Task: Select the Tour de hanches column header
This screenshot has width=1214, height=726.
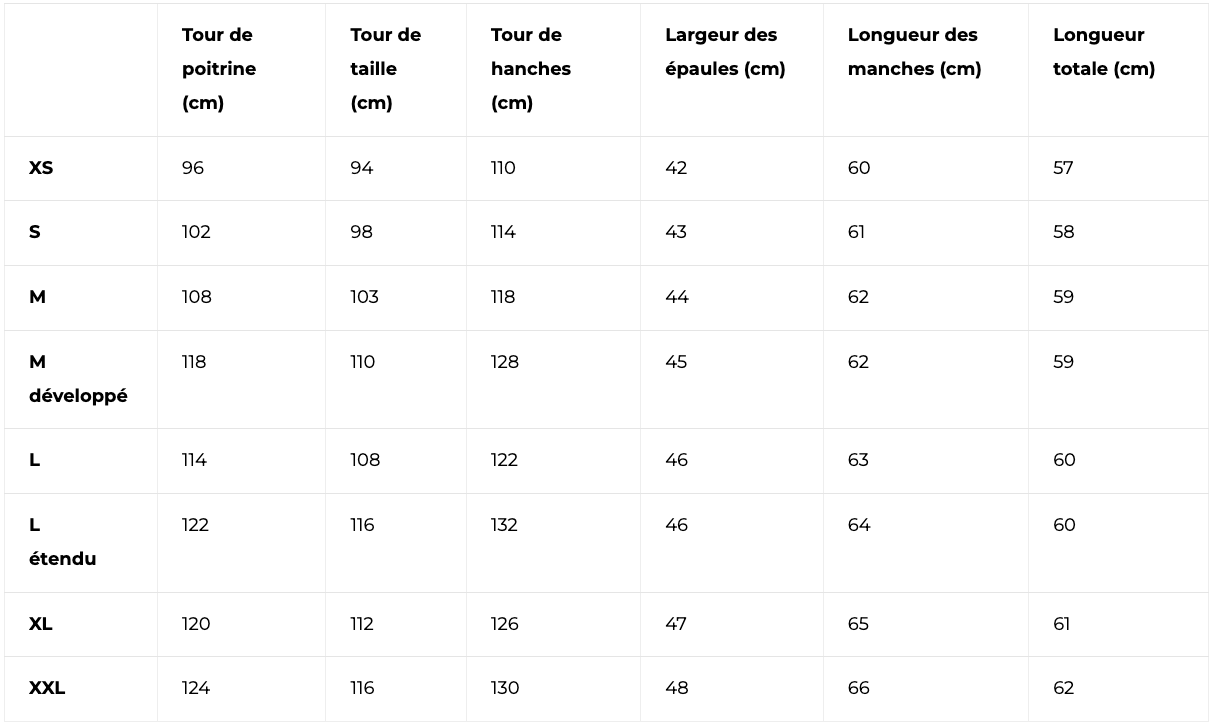Action: (x=530, y=69)
